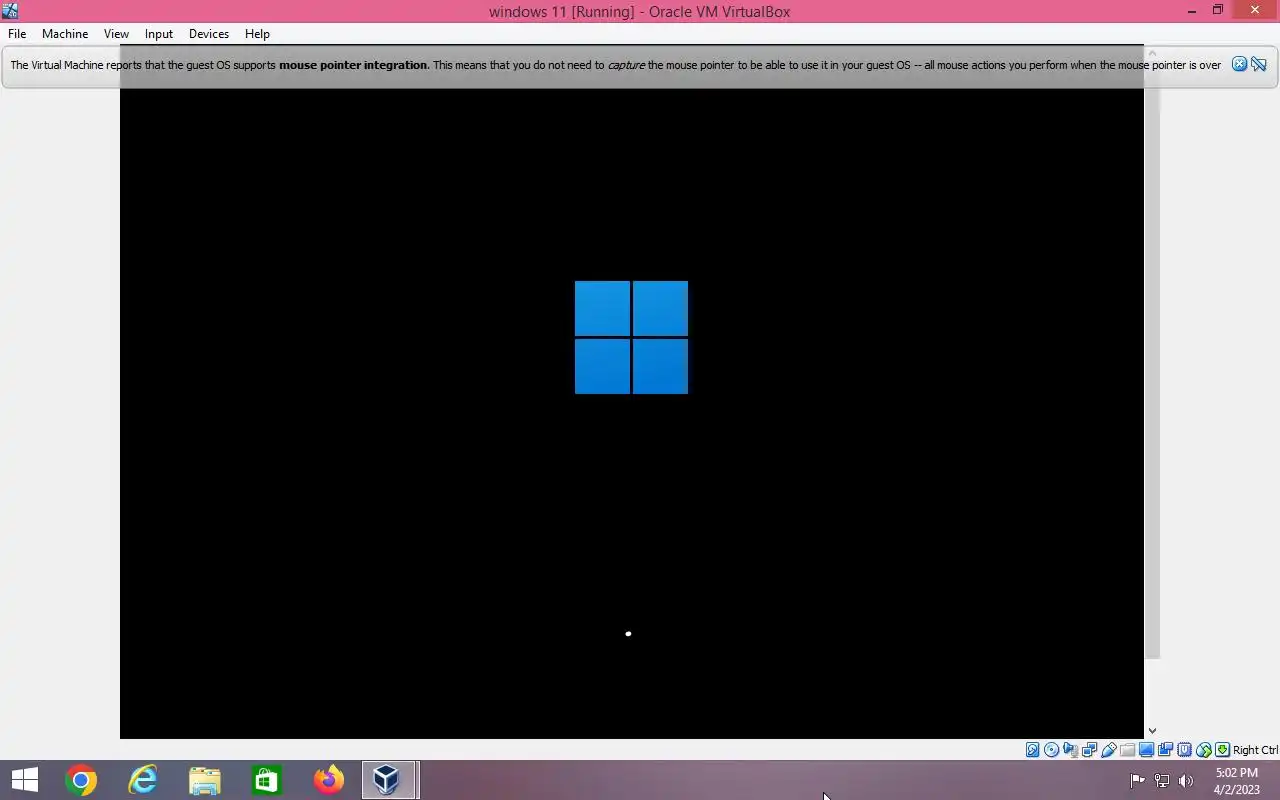Click the scroll down arrow of VM view
This screenshot has height=800, width=1280.
(1152, 731)
